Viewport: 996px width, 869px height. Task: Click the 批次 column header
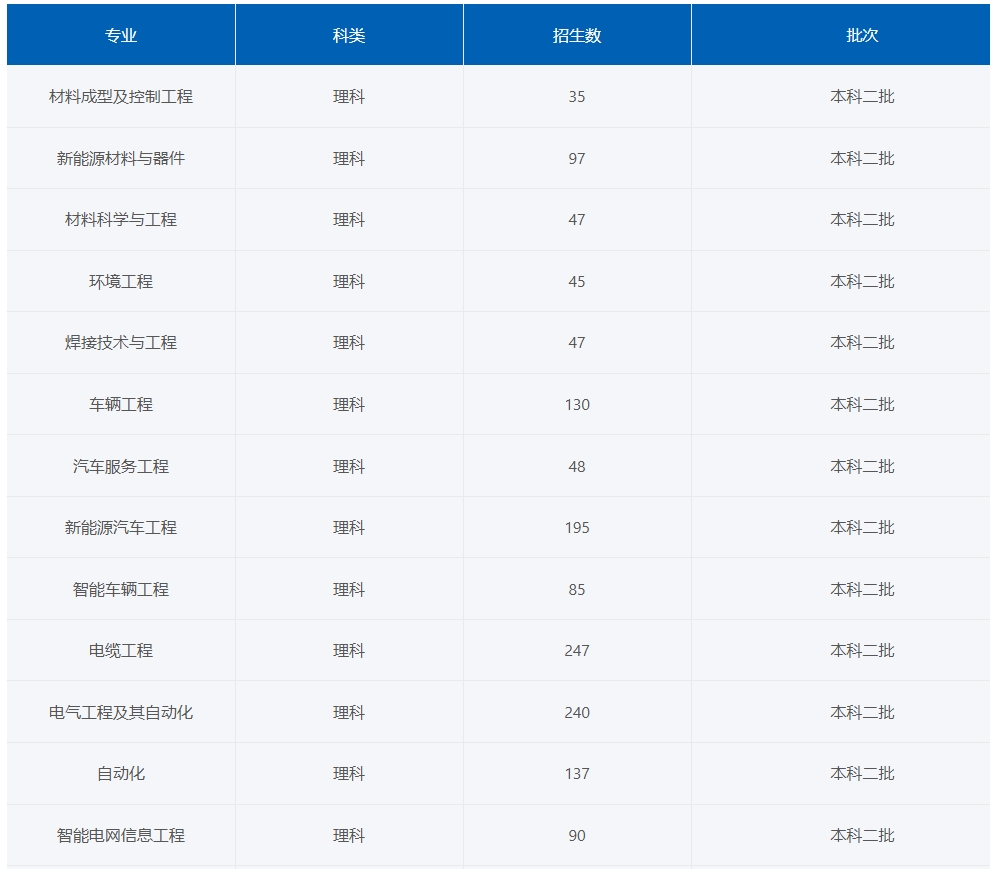point(862,35)
